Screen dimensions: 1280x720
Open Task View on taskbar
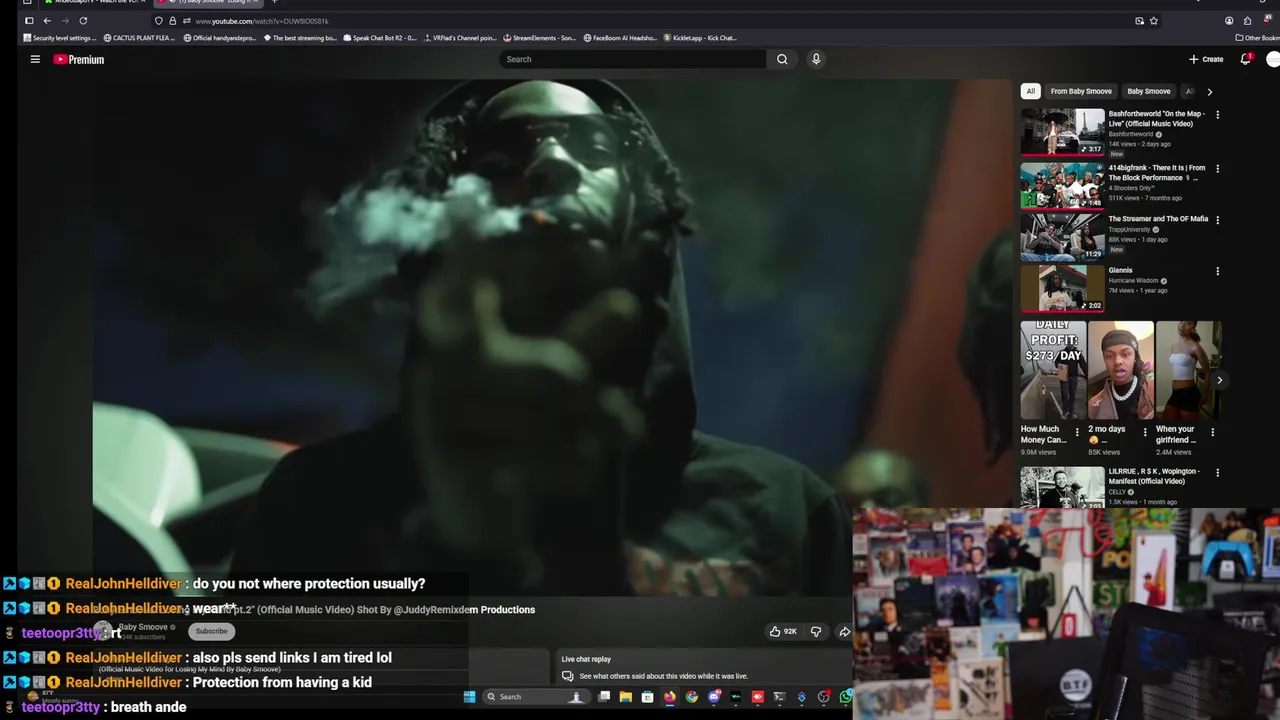tap(604, 697)
